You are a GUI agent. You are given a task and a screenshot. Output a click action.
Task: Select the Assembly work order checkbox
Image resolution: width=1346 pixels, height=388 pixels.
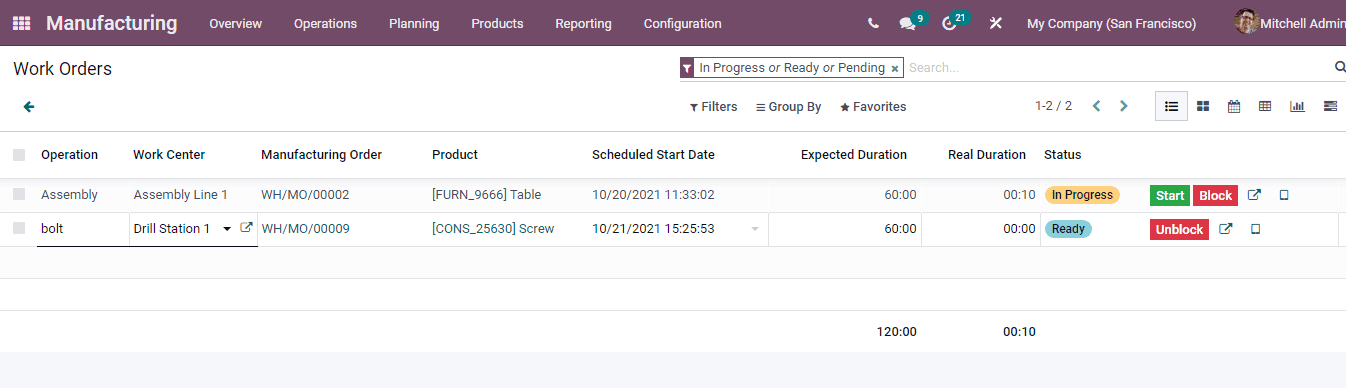tap(19, 195)
